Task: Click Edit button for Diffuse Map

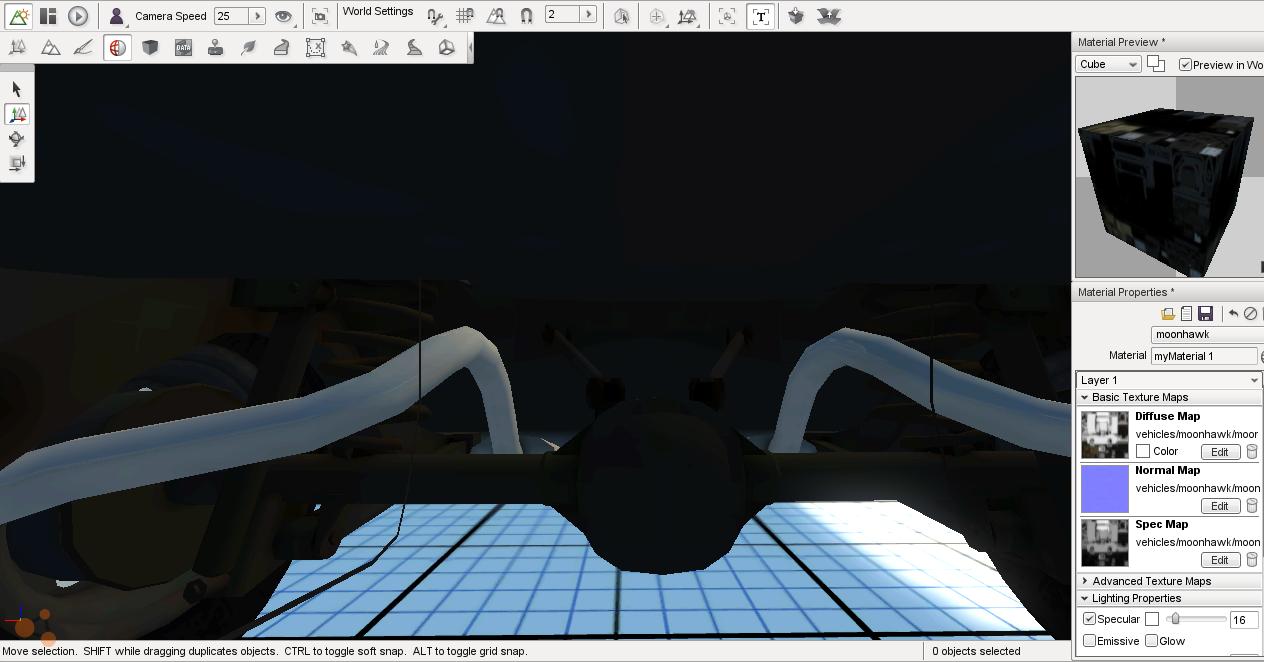Action: (1219, 452)
